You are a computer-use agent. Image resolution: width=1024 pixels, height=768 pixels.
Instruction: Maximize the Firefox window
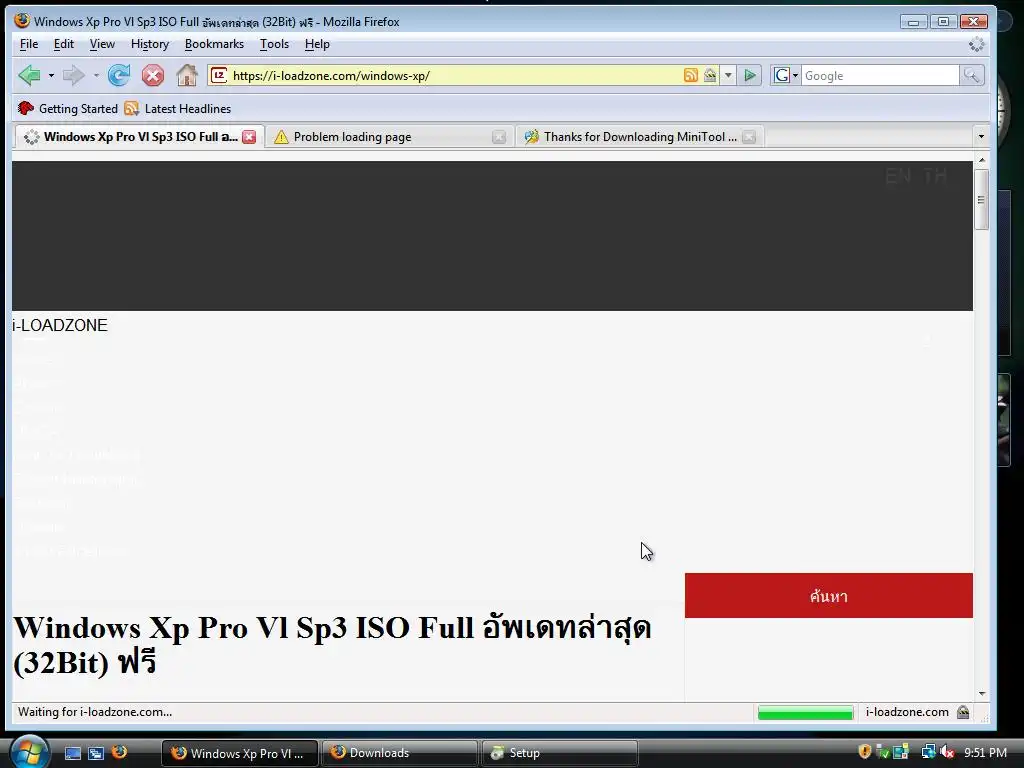pos(943,22)
